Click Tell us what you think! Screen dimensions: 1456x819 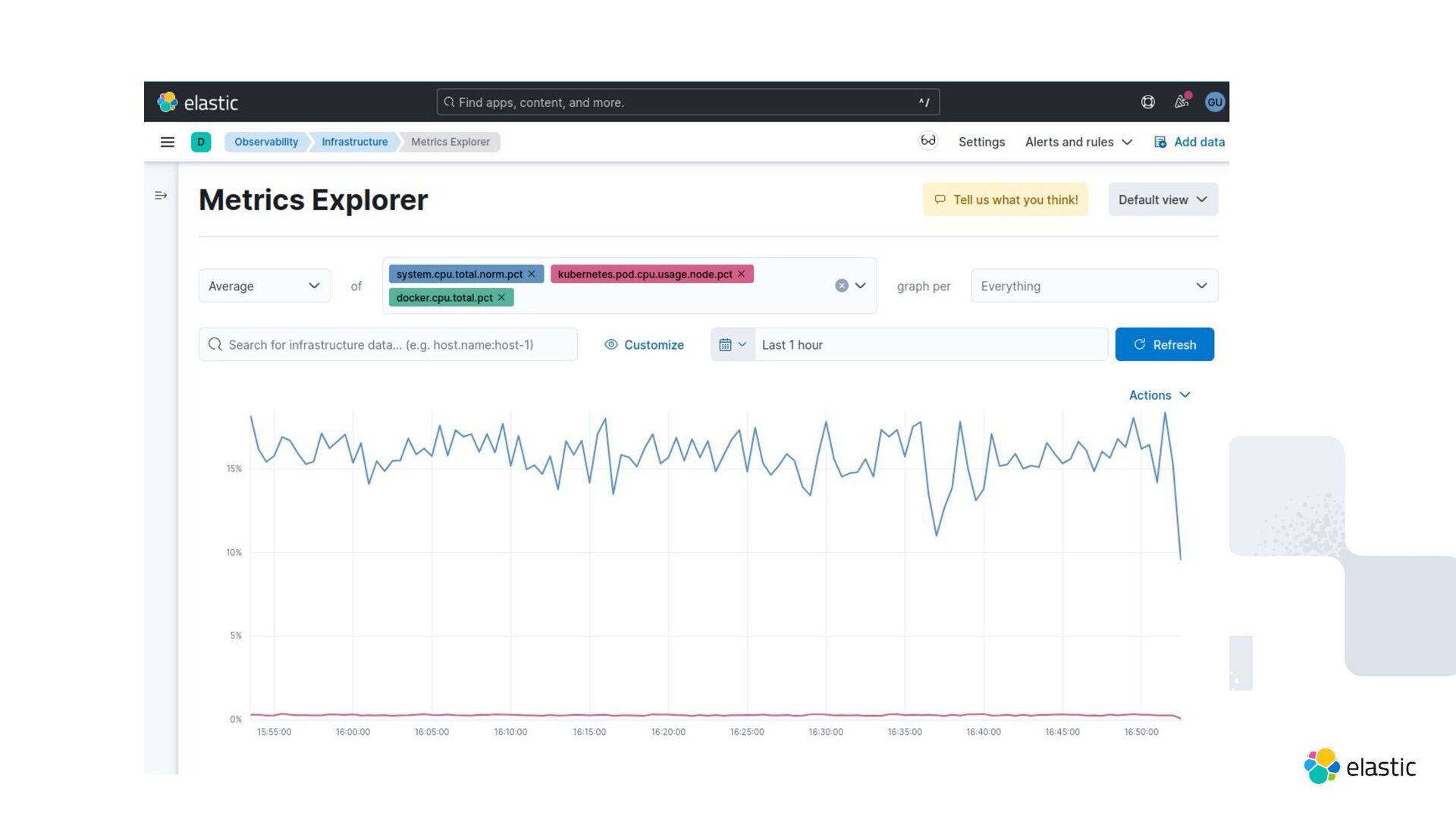pyautogui.click(x=1006, y=199)
